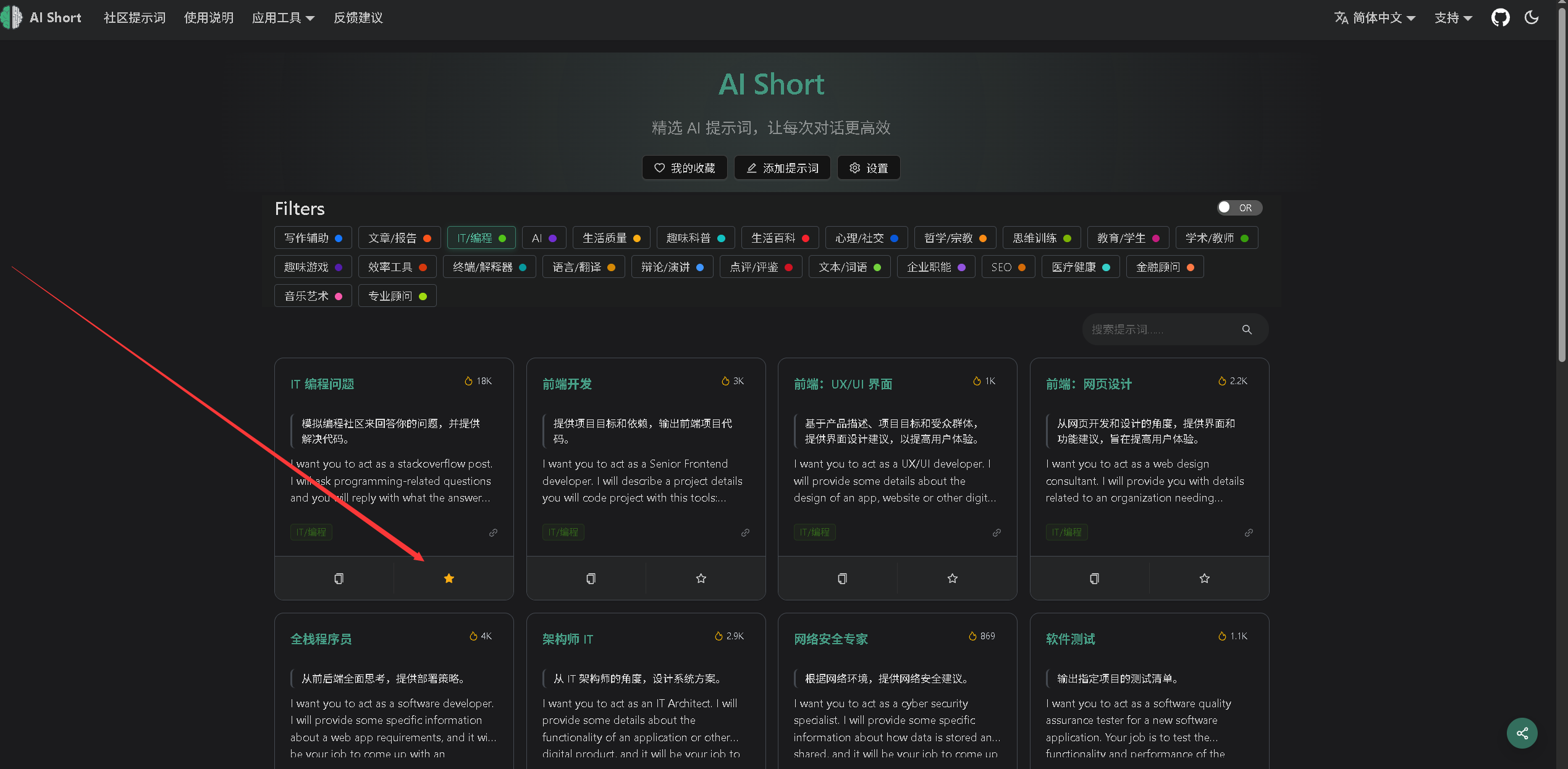1568x769 pixels.
Task: Copy the 前端开发 prompt
Action: coord(591,578)
